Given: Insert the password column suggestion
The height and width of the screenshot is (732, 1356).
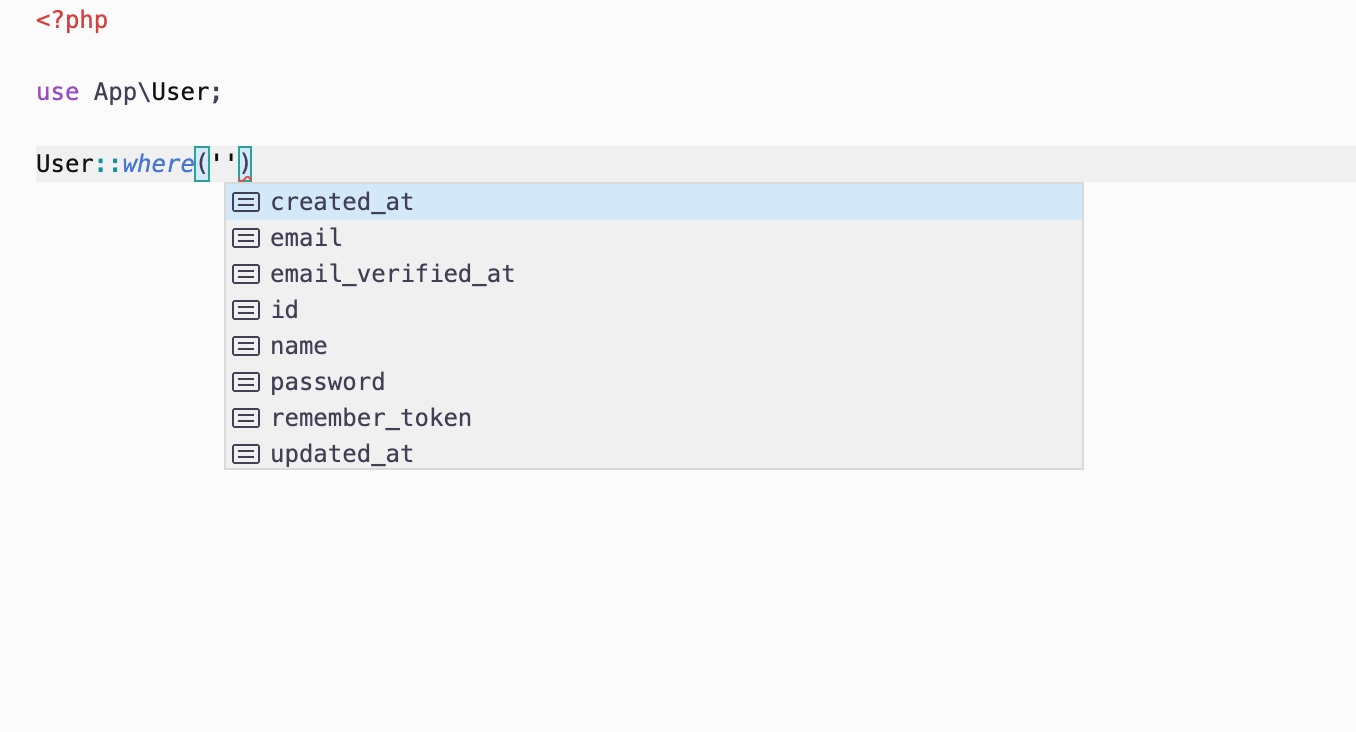Looking at the screenshot, I should (654, 382).
